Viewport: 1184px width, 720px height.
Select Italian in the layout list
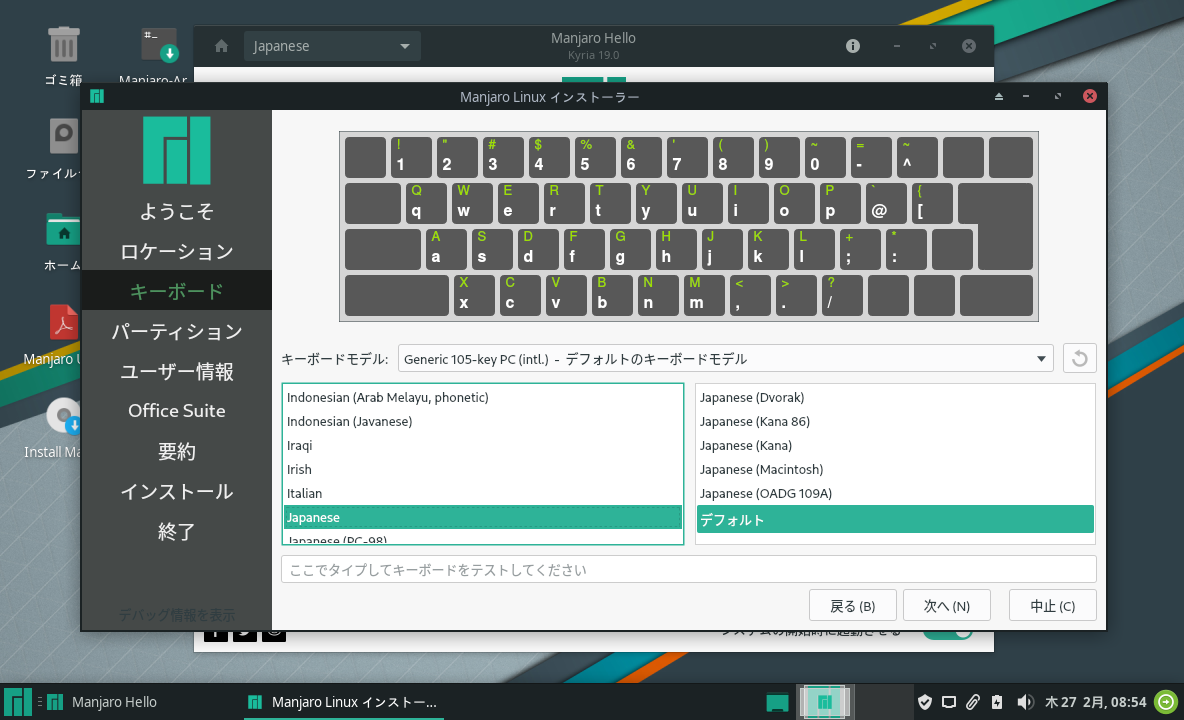[x=483, y=494]
